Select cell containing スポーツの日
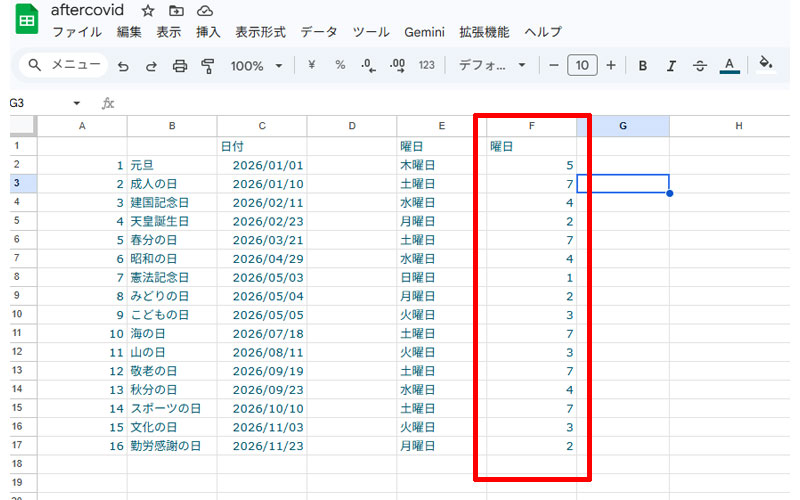 [172, 408]
